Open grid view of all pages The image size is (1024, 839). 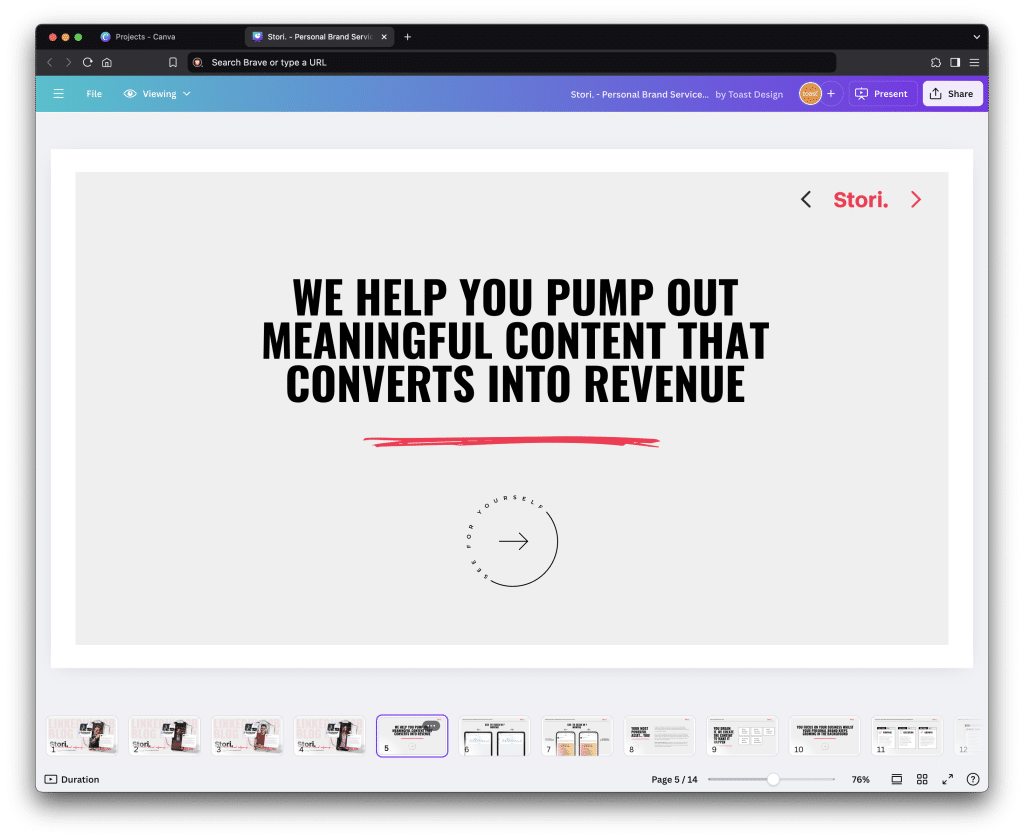click(922, 779)
